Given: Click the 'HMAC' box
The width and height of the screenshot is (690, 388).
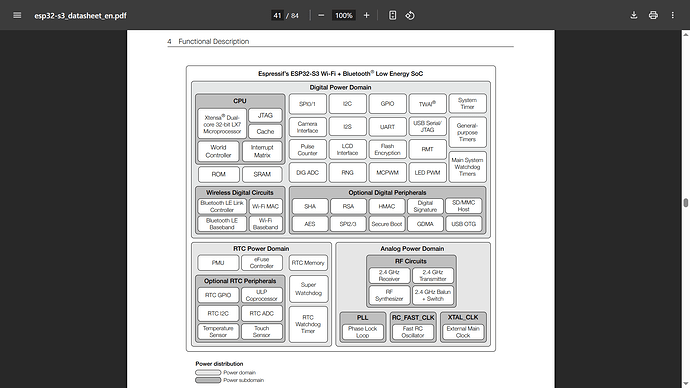Looking at the screenshot, I should [387, 206].
